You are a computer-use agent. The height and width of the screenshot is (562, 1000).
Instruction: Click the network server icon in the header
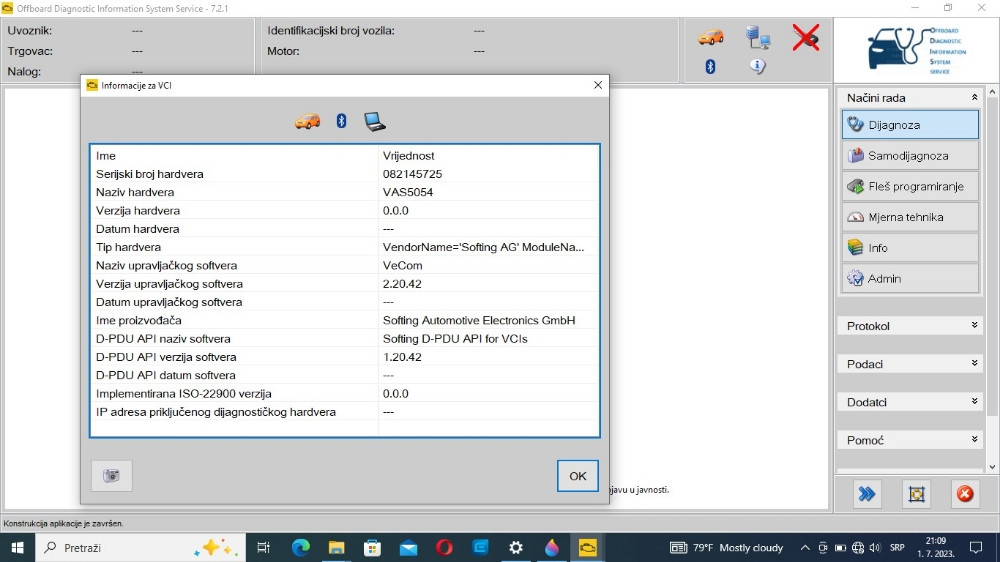pos(758,38)
